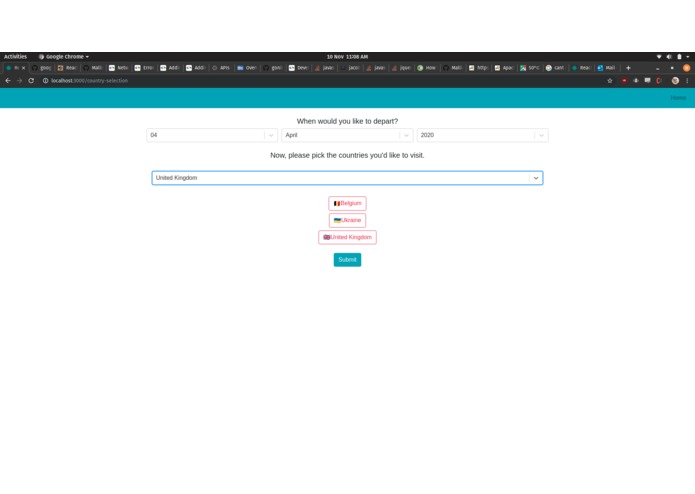Switch to the 'Netv' tab
Image resolution: width=695 pixels, height=494 pixels.
click(119, 68)
